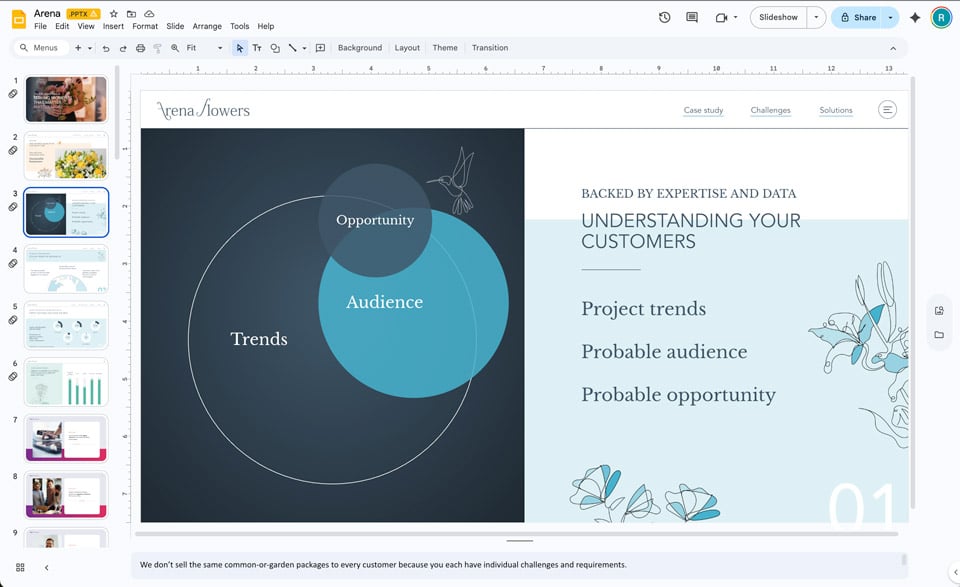Expand the Share options dropdown arrow

(x=889, y=17)
